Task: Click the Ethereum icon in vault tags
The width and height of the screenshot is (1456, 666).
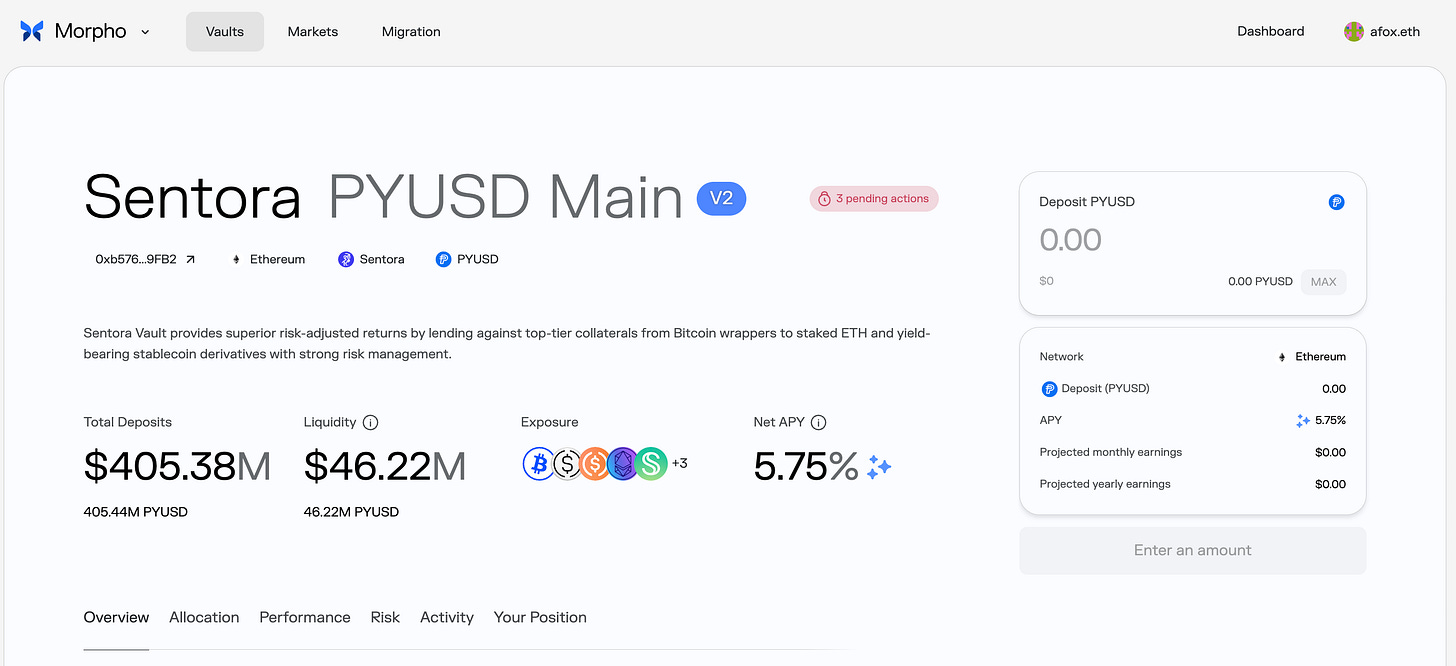Action: [x=237, y=259]
